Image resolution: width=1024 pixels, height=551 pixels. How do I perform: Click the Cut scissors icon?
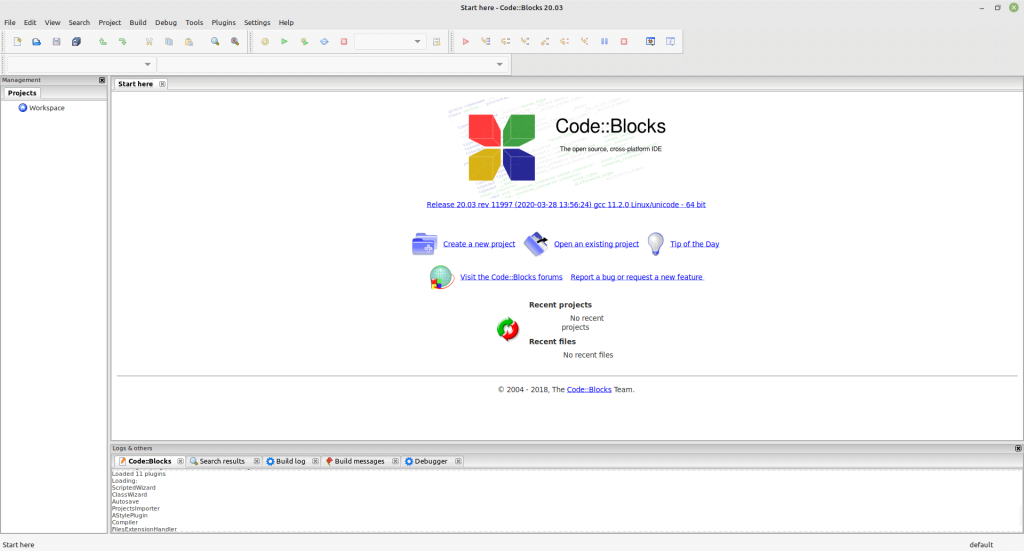149,41
